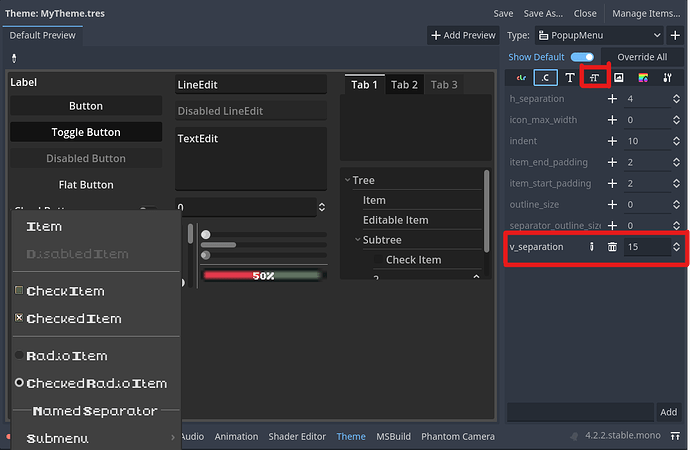The height and width of the screenshot is (450, 690).
Task: Select the Color data type tab icon
Action: tap(521, 78)
